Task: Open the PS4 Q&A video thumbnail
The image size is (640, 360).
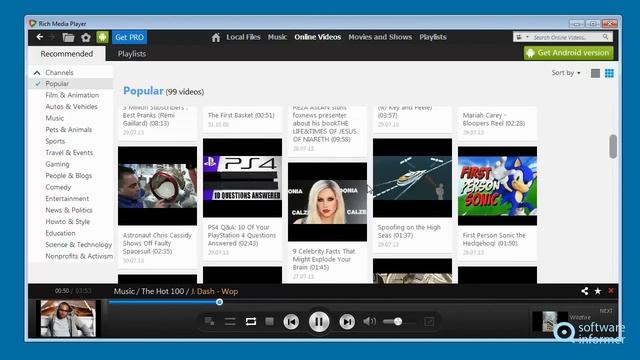Action: [x=242, y=178]
